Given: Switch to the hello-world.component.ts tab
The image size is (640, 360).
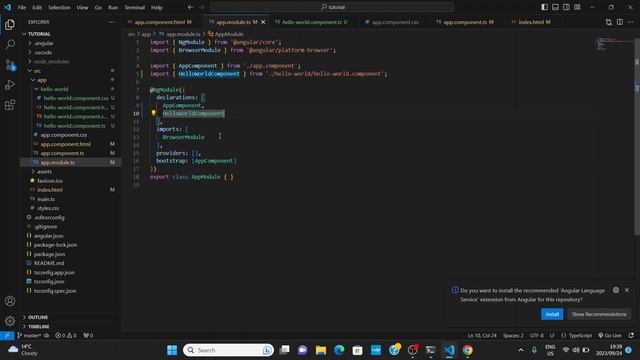Looking at the screenshot, I should [x=314, y=22].
